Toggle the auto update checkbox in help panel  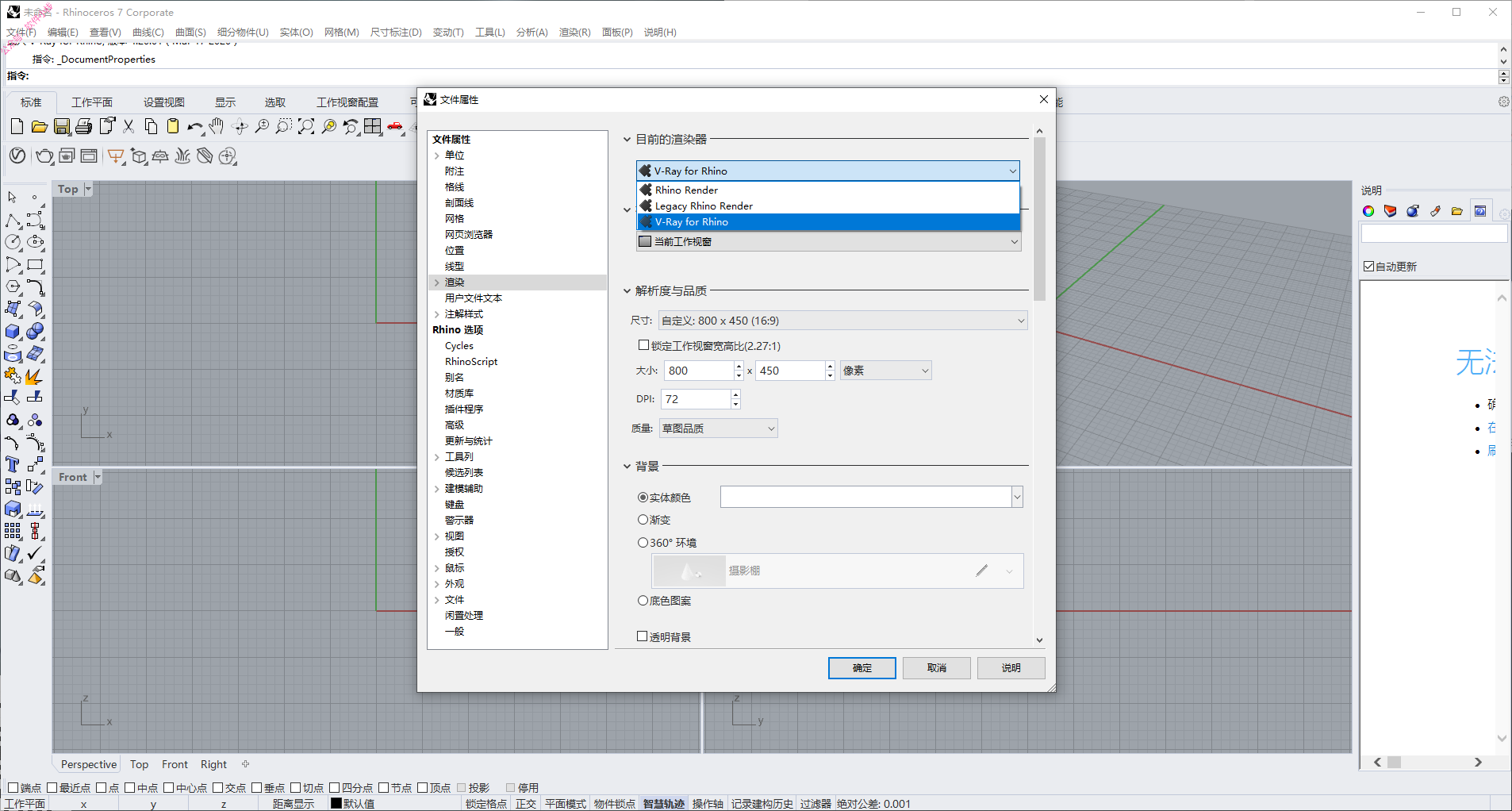point(1368,267)
